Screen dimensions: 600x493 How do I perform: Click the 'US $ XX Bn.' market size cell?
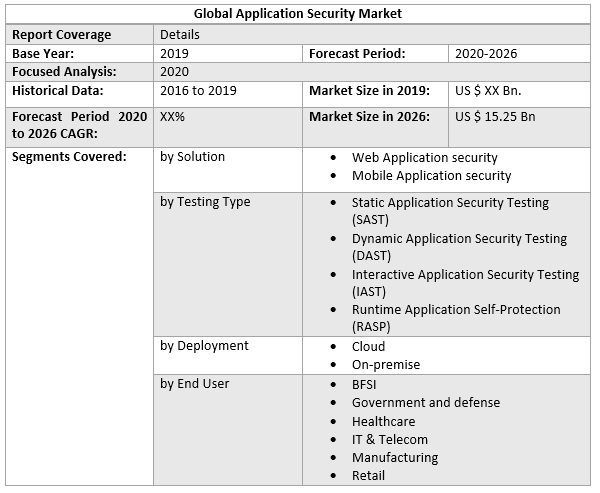coord(488,91)
